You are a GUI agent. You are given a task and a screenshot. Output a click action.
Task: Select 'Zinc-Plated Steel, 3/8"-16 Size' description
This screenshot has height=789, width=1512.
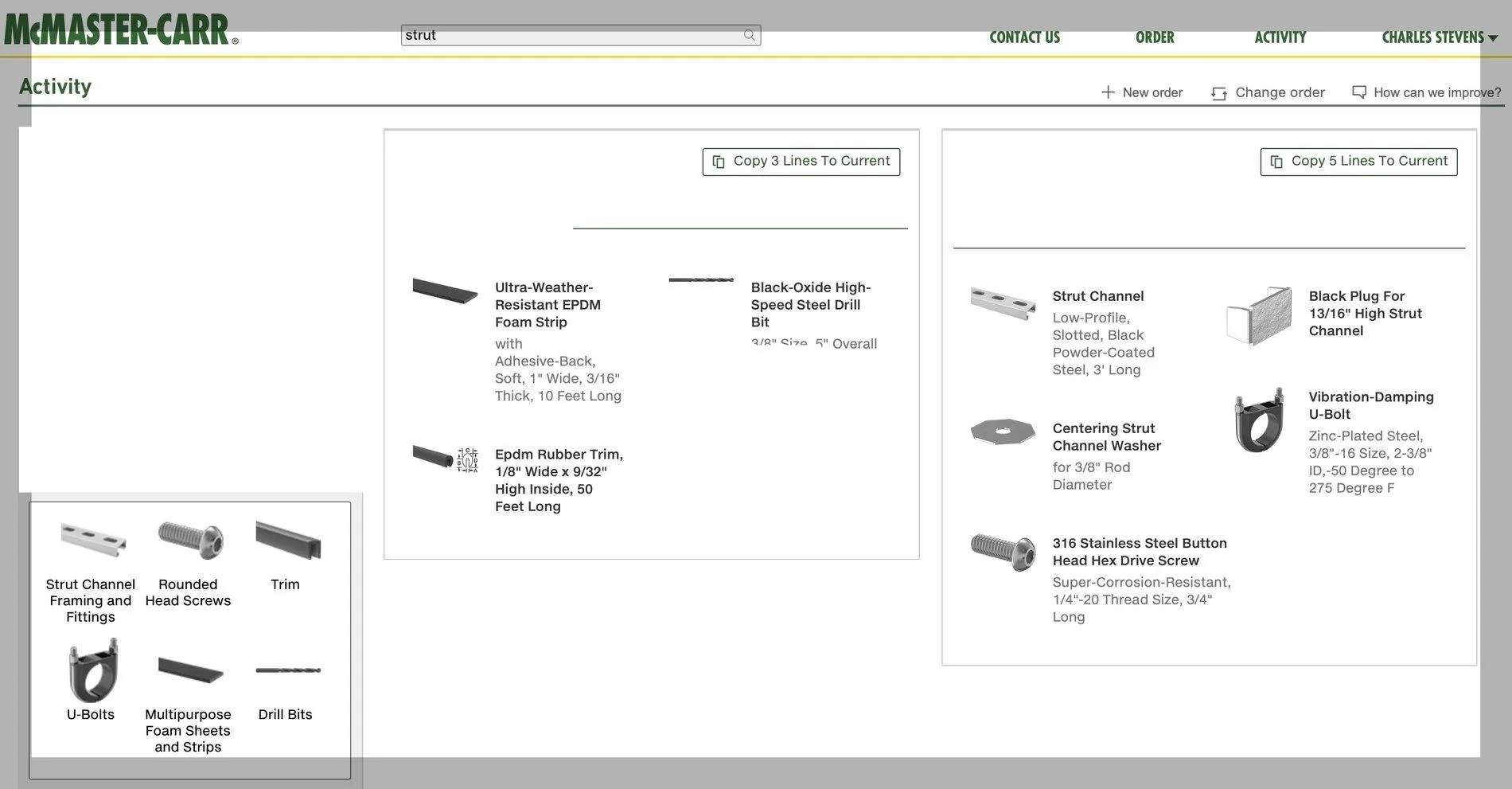tap(1370, 462)
